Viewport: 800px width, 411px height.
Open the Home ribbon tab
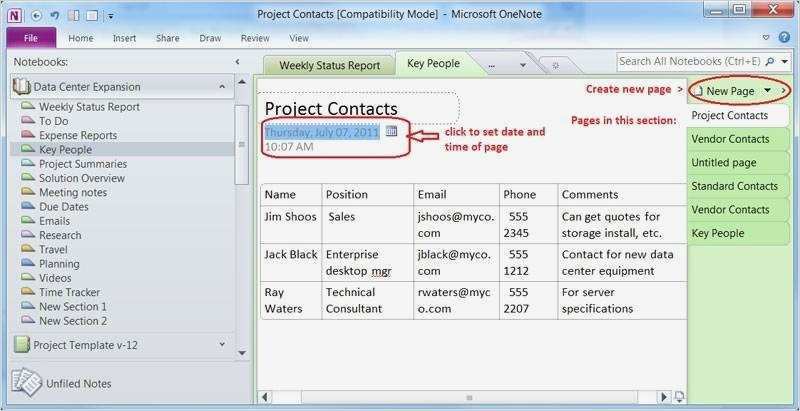(81, 38)
